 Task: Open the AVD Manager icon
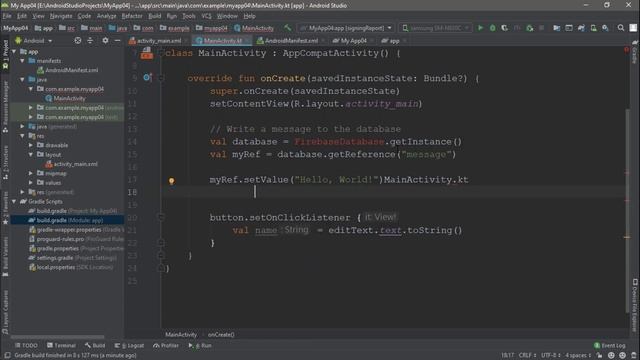(x=593, y=28)
